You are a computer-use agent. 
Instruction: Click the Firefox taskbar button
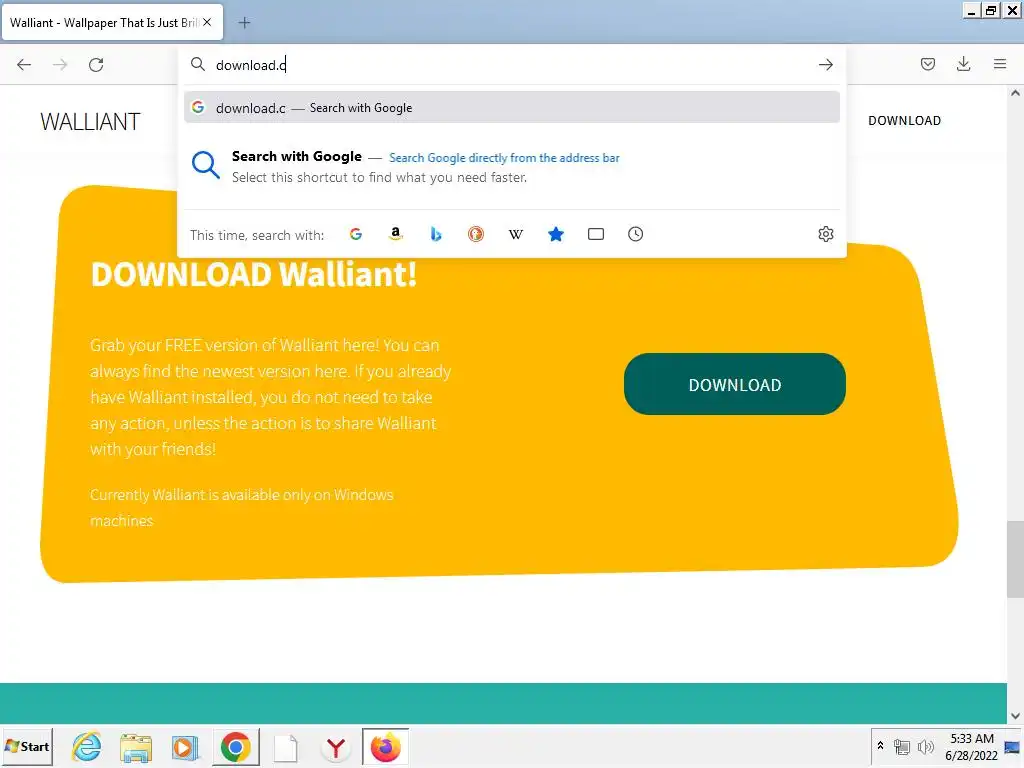385,746
